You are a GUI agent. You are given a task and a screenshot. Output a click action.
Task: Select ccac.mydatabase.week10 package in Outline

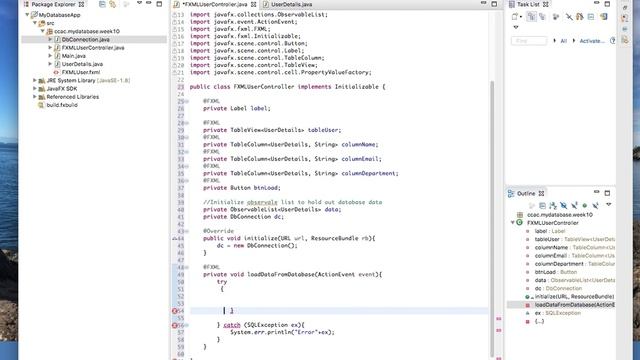pos(559,215)
